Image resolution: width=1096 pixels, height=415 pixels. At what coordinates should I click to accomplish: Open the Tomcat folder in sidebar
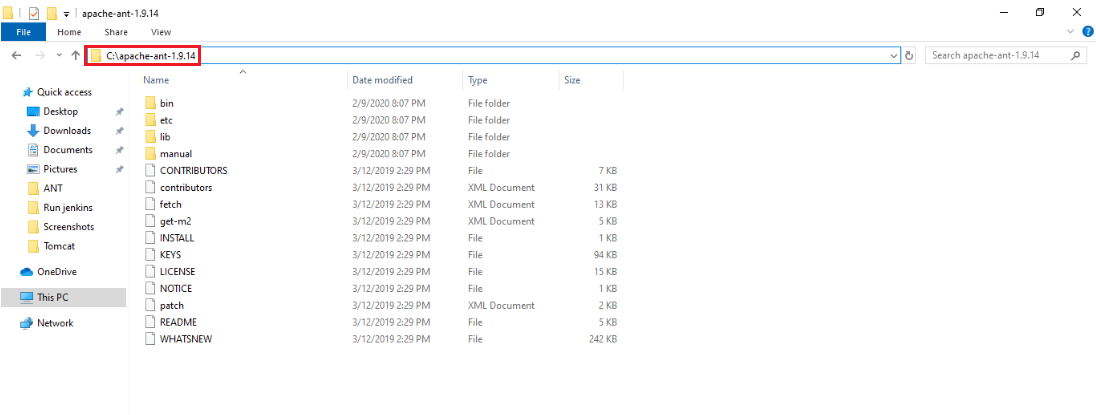point(59,246)
